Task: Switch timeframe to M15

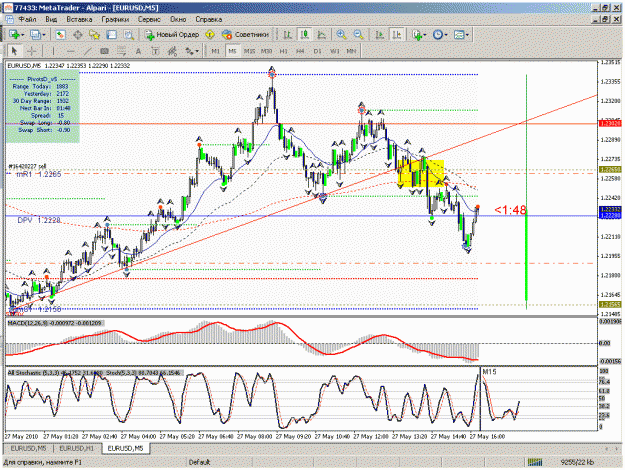Action: [250, 51]
